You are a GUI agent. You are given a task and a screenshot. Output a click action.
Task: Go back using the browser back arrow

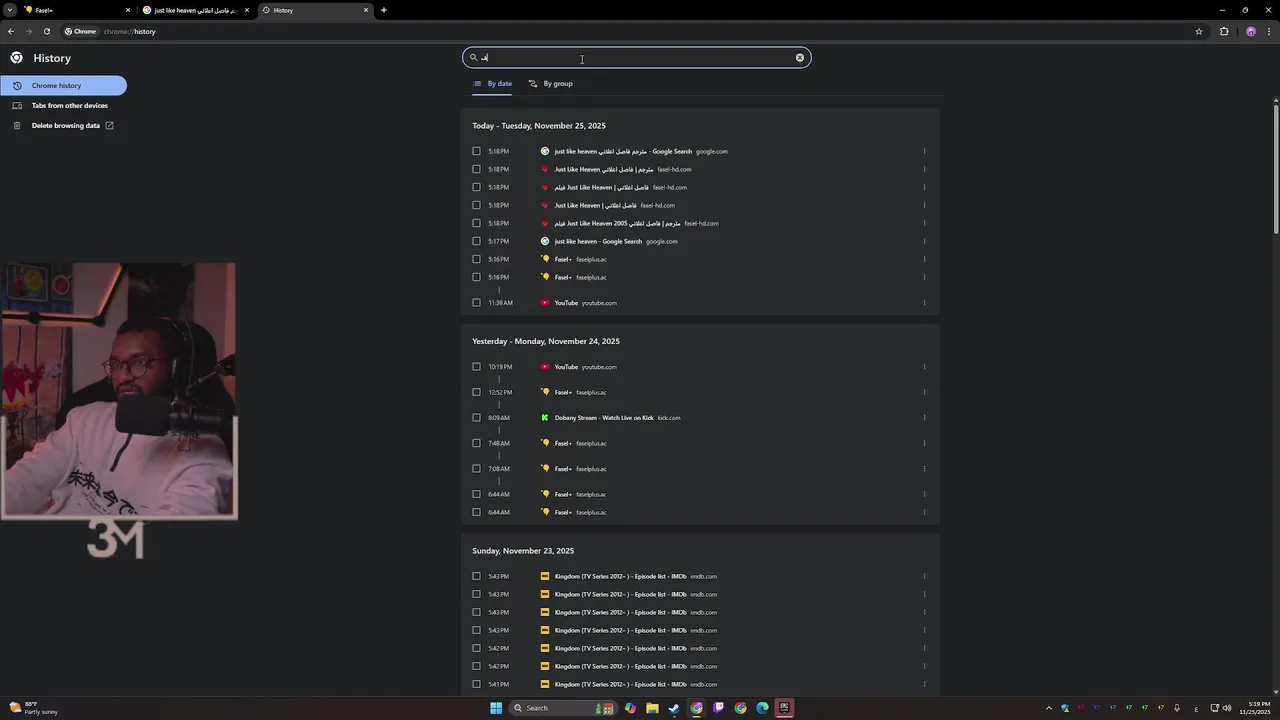click(x=11, y=32)
